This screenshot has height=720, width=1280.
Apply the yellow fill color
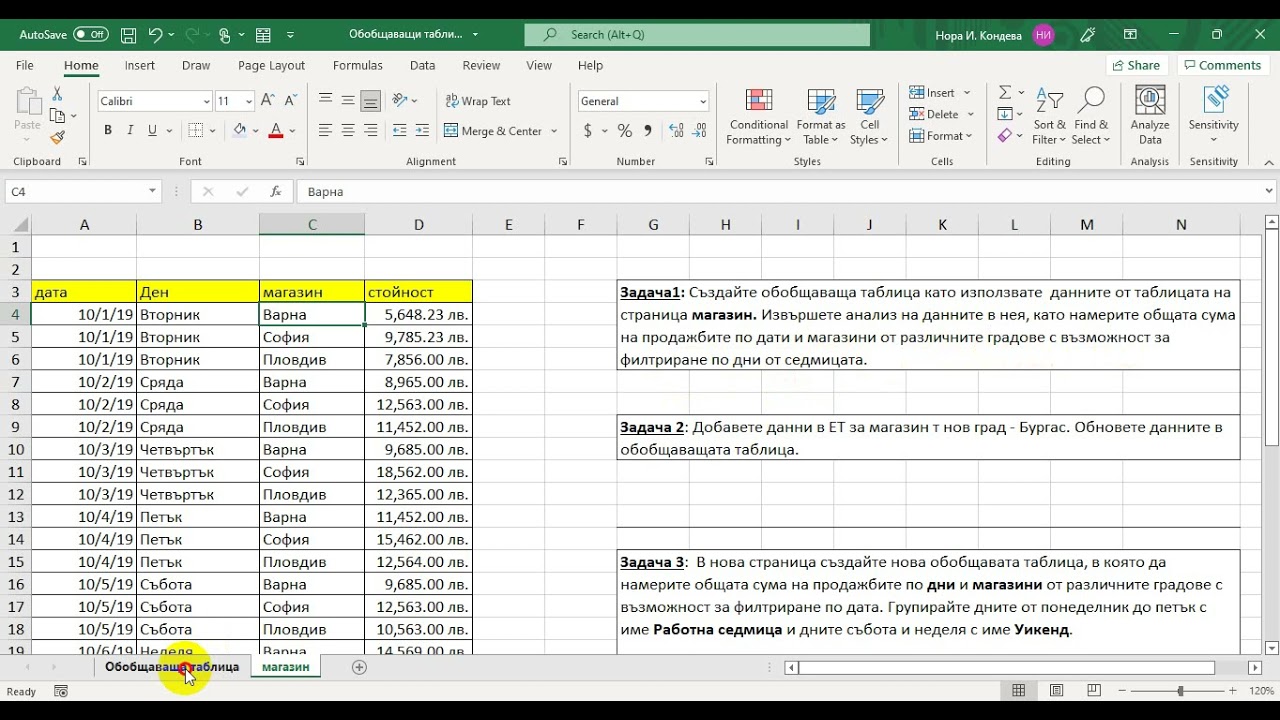tap(239, 130)
